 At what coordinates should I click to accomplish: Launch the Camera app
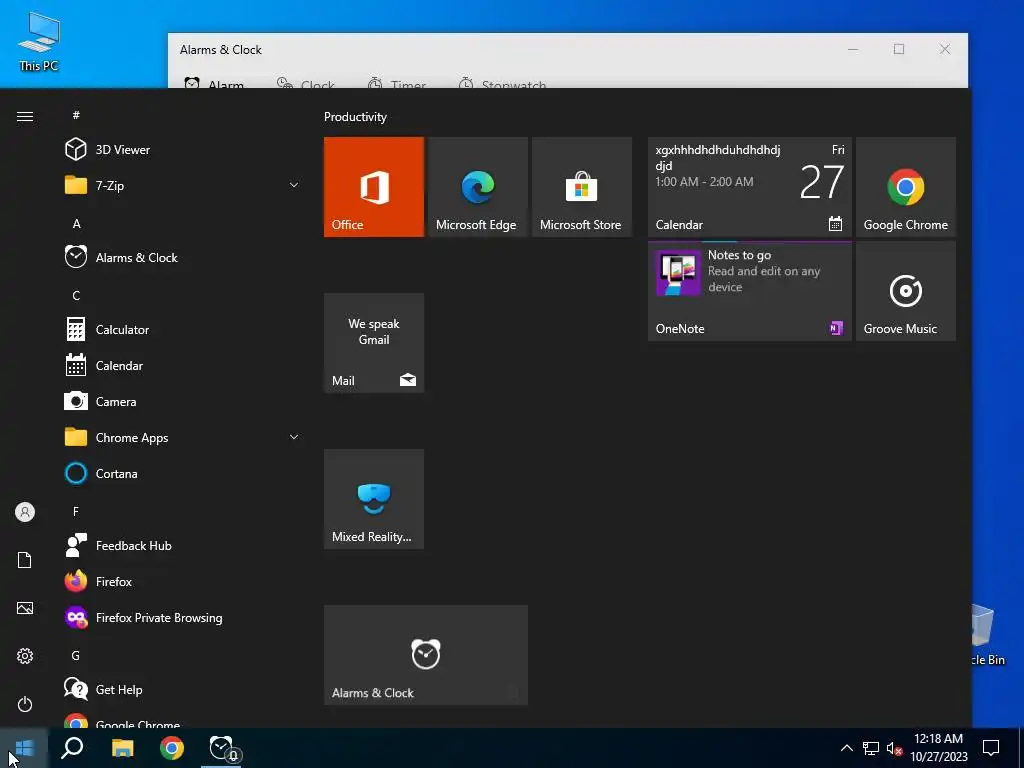pos(183,402)
